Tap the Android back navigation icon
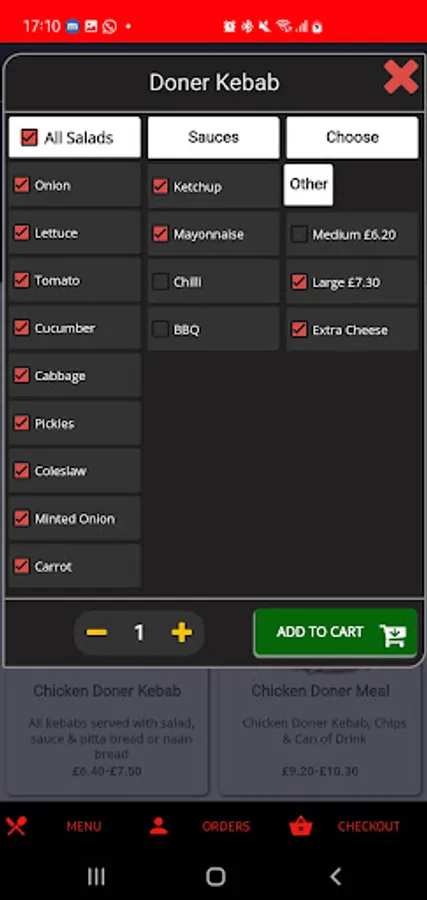 click(336, 876)
